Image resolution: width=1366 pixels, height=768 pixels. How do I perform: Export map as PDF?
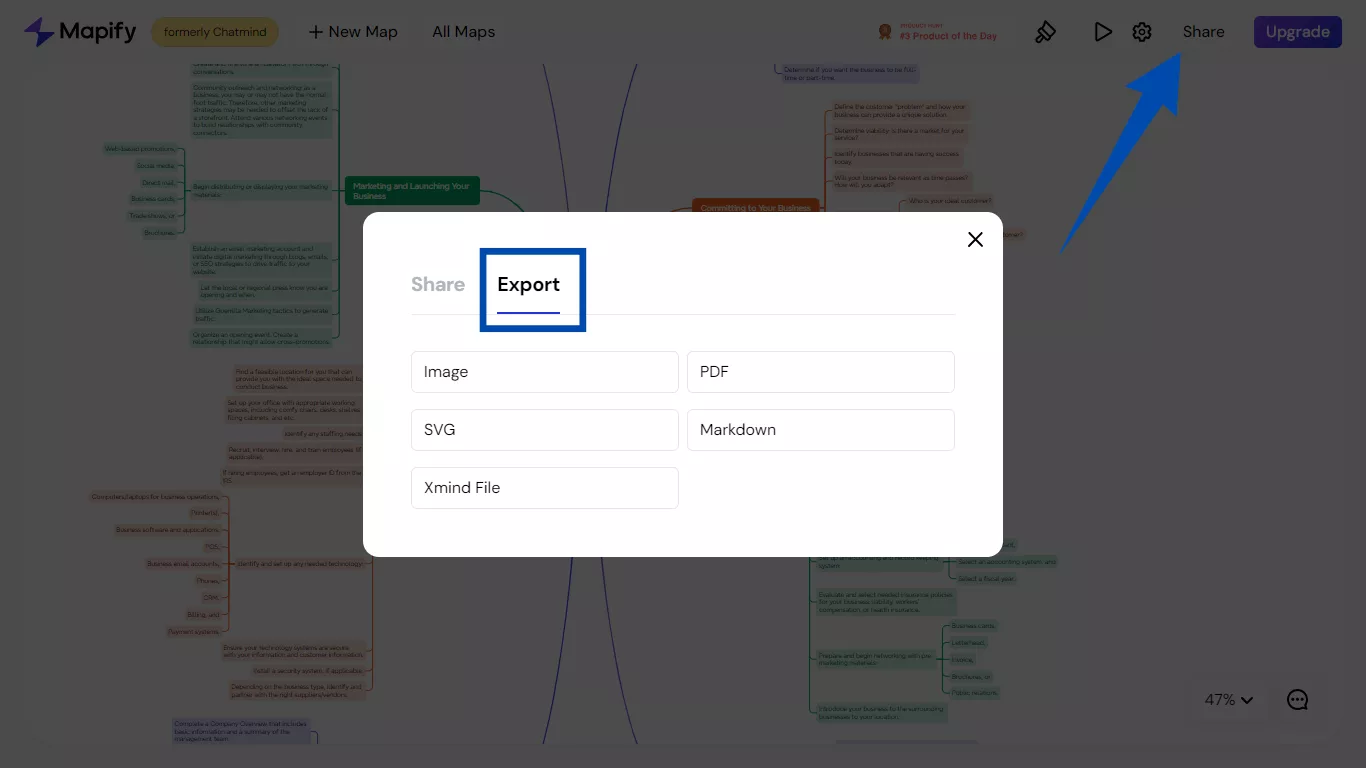click(x=821, y=372)
